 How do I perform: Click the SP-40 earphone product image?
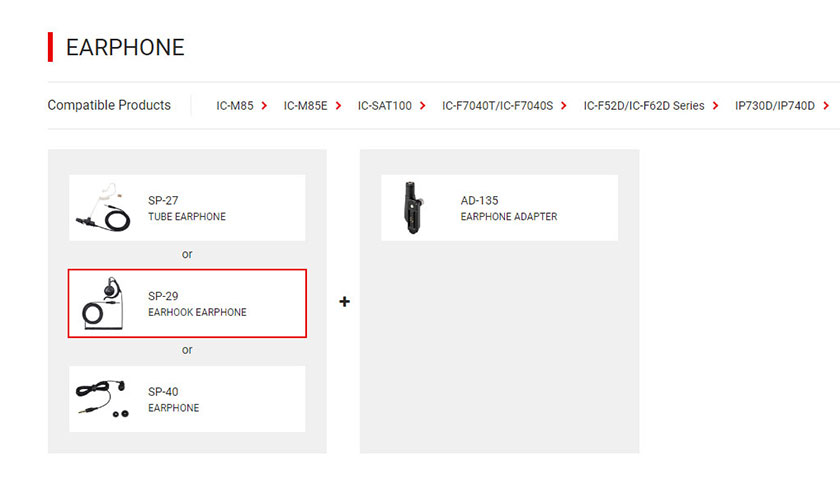(103, 399)
